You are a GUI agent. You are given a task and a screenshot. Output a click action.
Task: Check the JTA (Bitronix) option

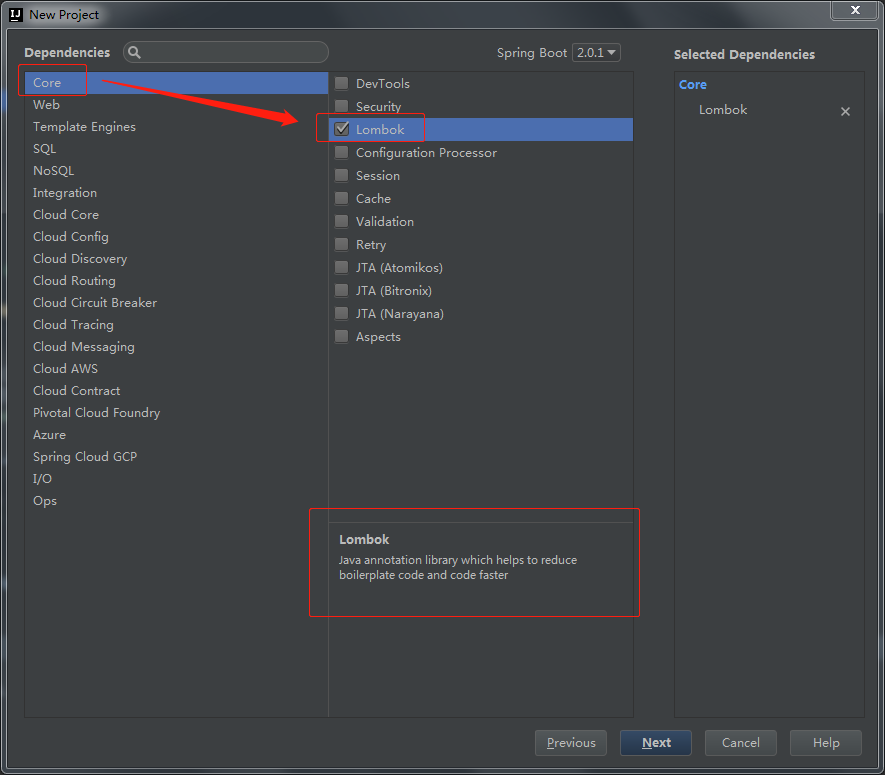(x=341, y=291)
